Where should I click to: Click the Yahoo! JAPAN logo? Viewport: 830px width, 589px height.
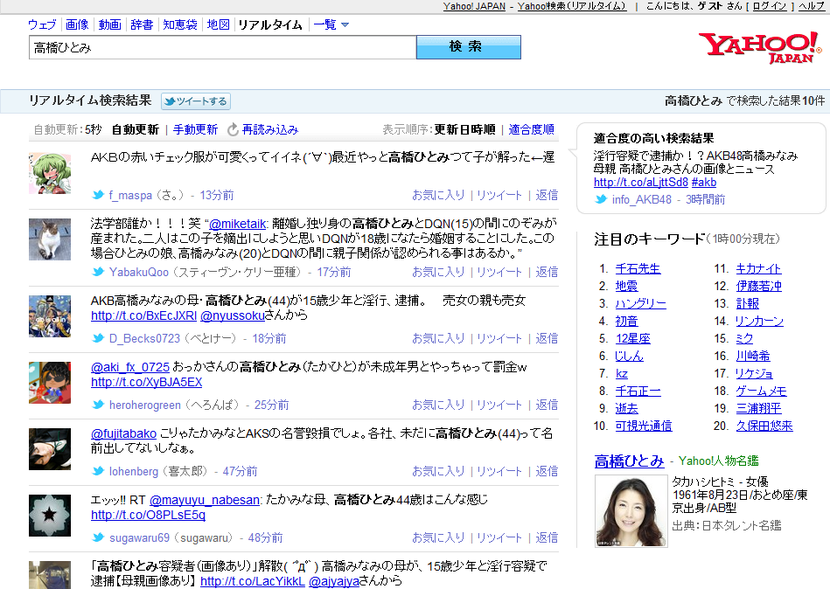pyautogui.click(x=760, y=48)
